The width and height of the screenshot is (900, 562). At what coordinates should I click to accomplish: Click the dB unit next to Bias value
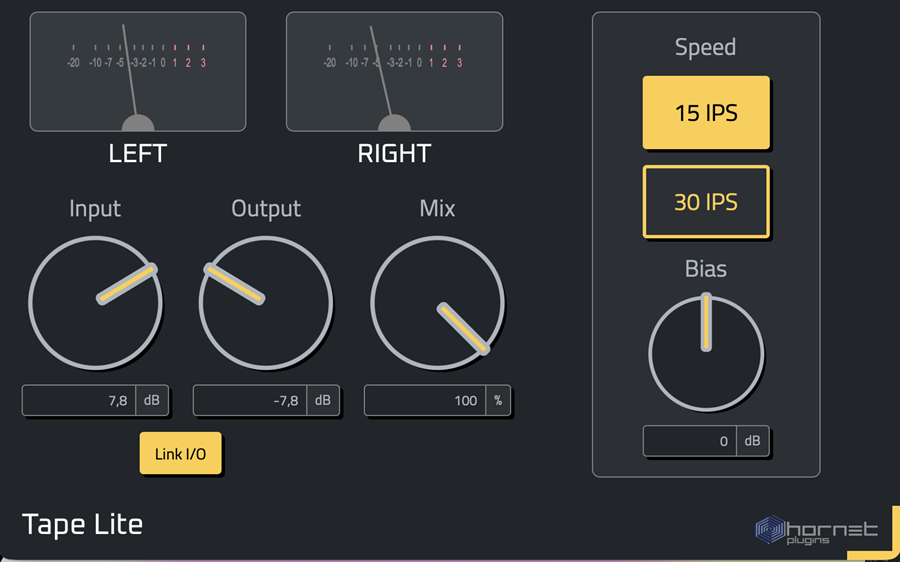pyautogui.click(x=752, y=441)
